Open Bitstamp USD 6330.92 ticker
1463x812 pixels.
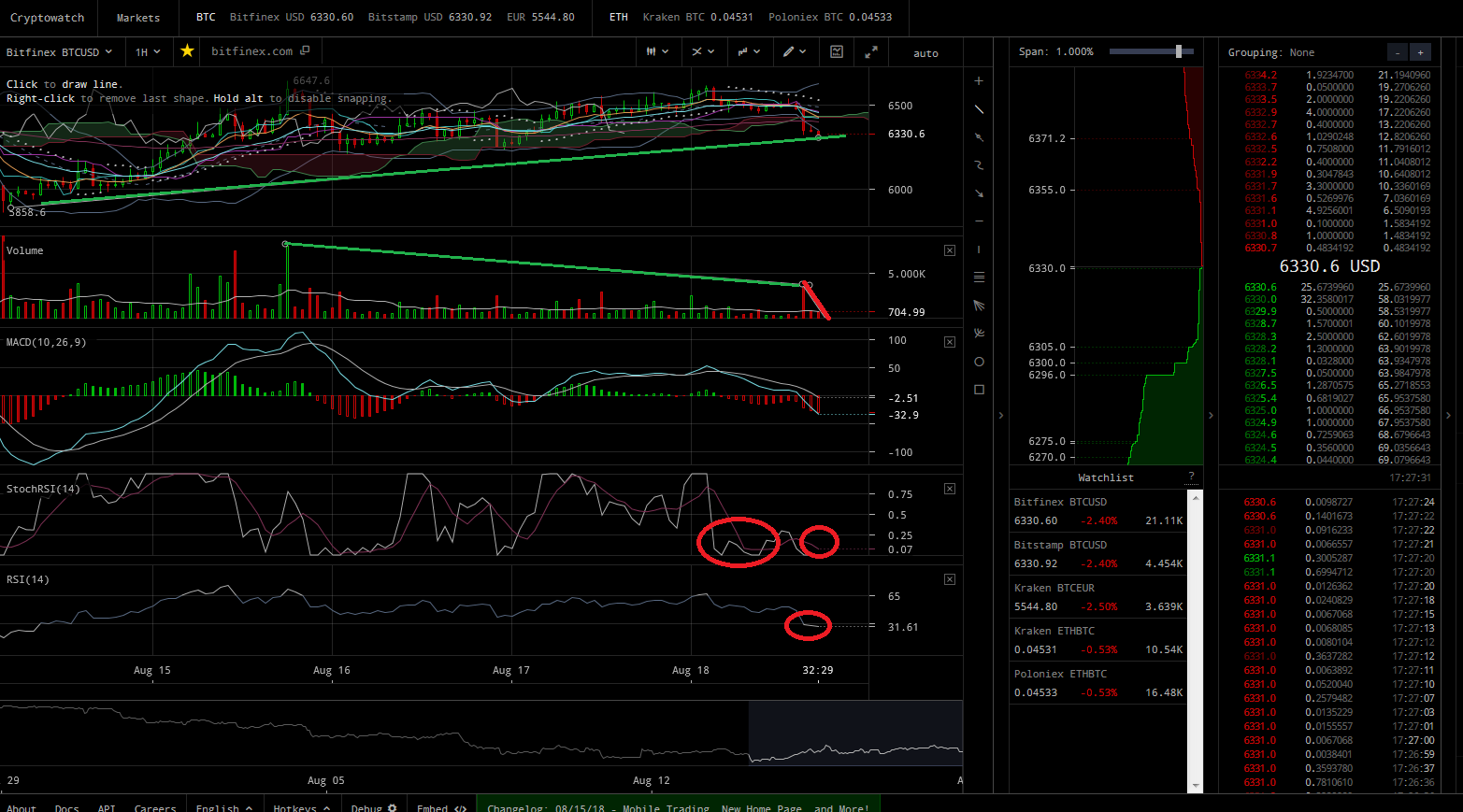430,18
